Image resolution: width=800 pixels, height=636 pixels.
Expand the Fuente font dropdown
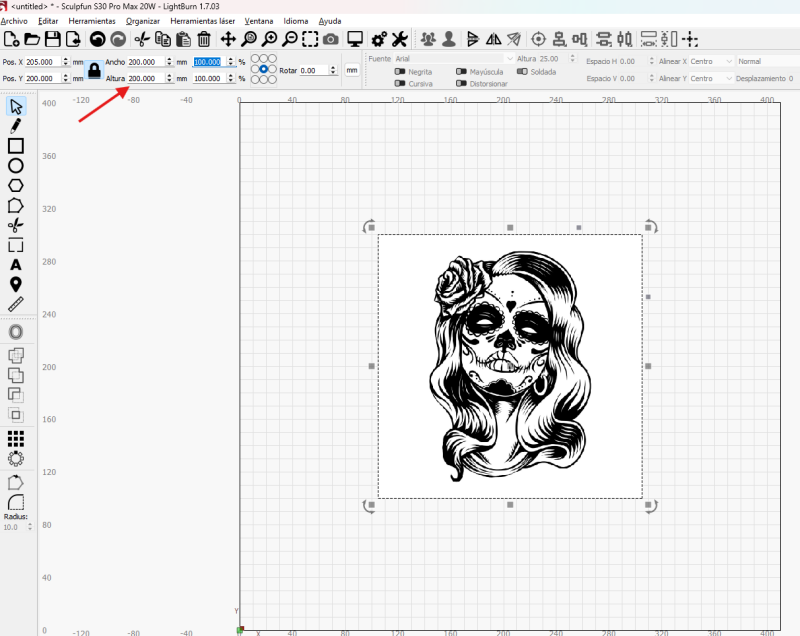coord(450,59)
